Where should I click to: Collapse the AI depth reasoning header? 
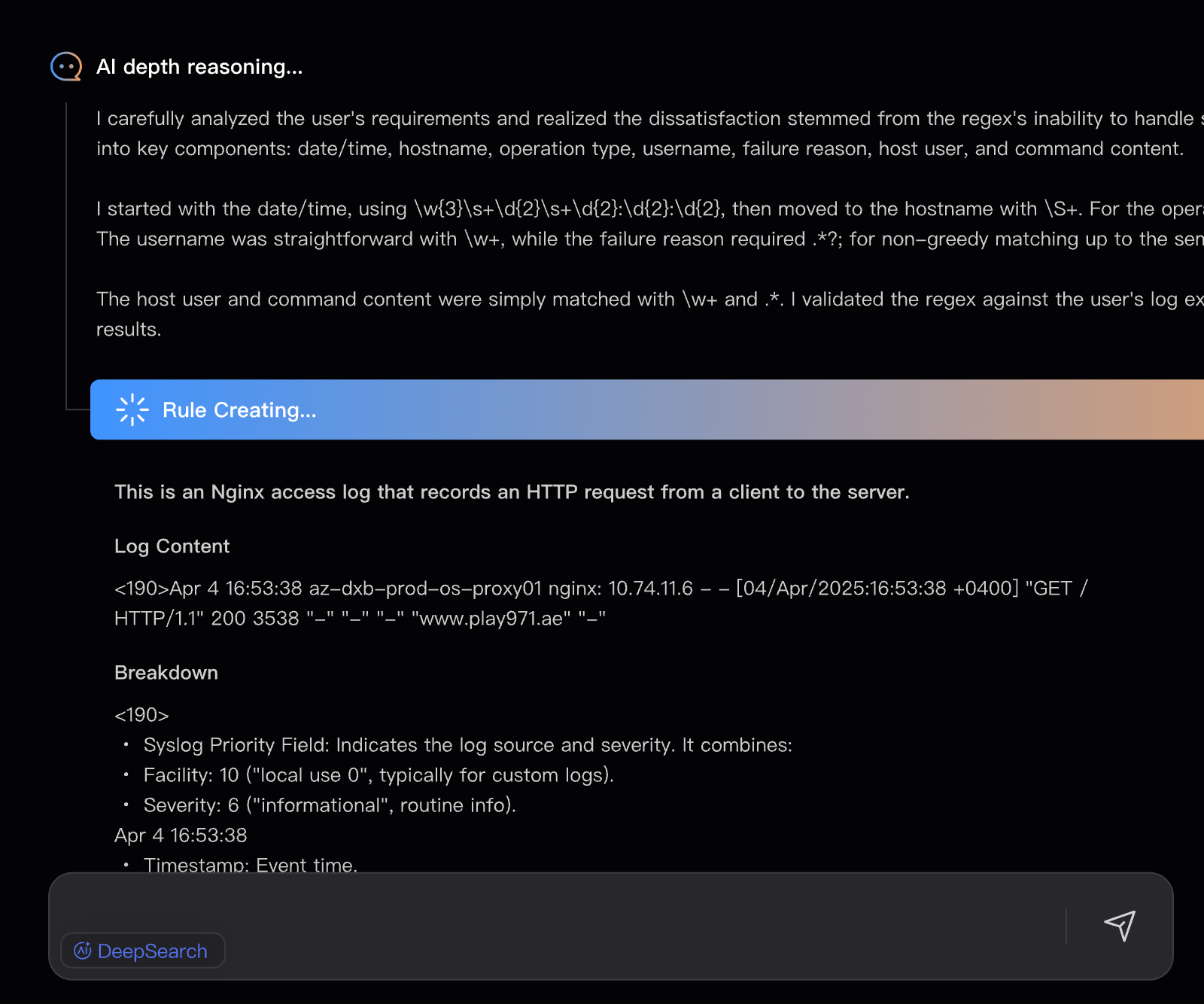click(x=199, y=67)
